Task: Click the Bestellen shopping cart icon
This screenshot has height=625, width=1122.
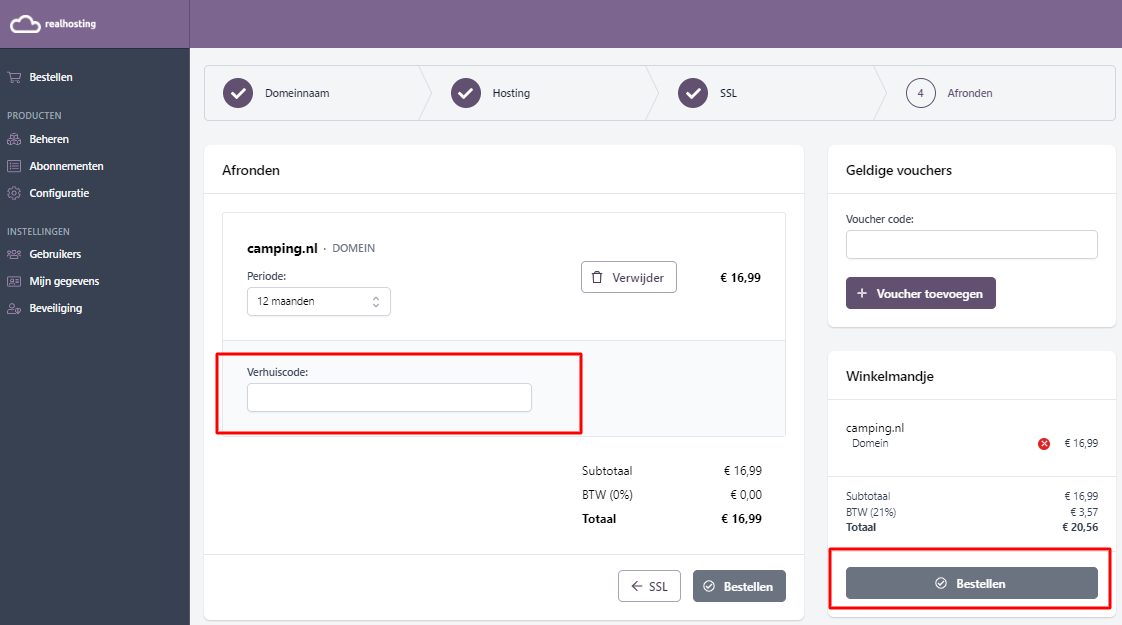Action: [x=14, y=77]
